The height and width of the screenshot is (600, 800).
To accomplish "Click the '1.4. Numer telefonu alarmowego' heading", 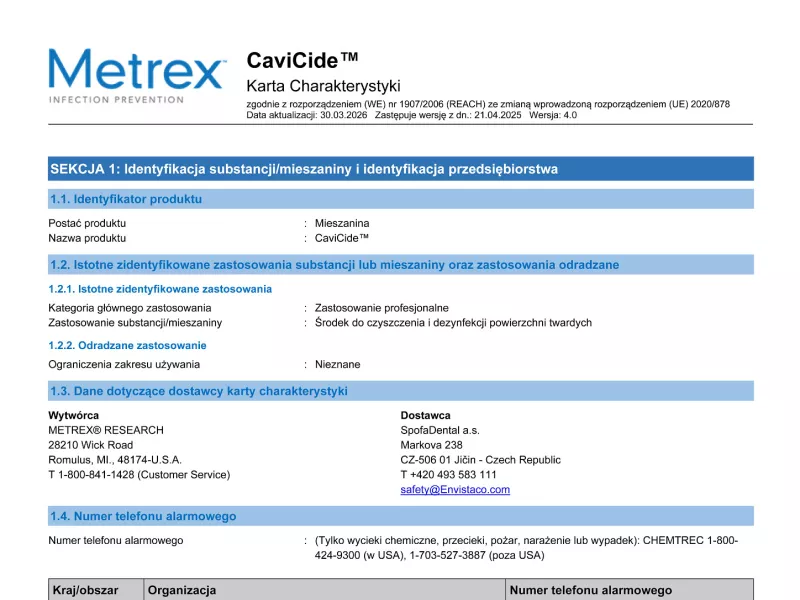I will [401, 516].
